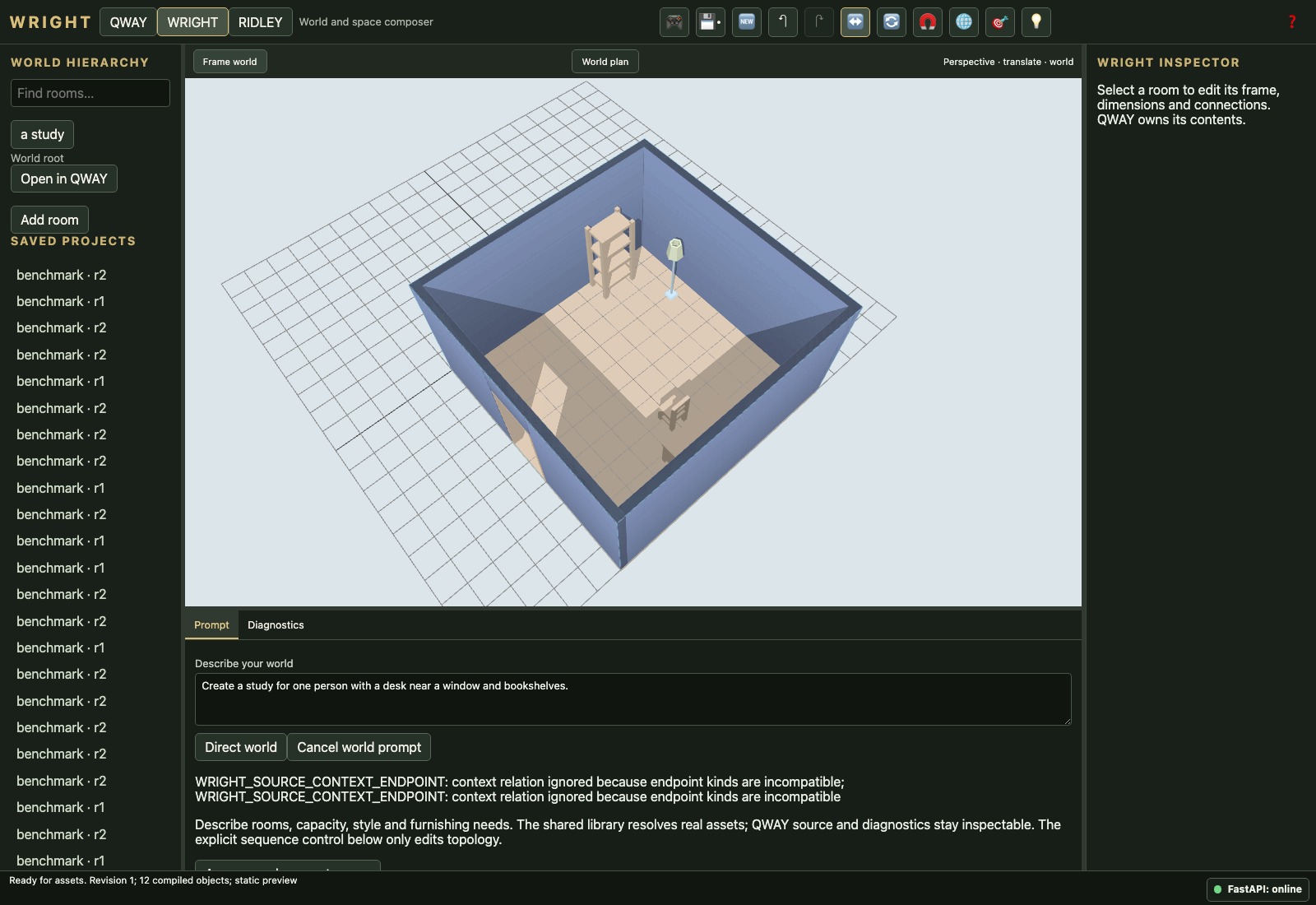Click the World plan button
The height and width of the screenshot is (905, 1316).
tap(605, 62)
